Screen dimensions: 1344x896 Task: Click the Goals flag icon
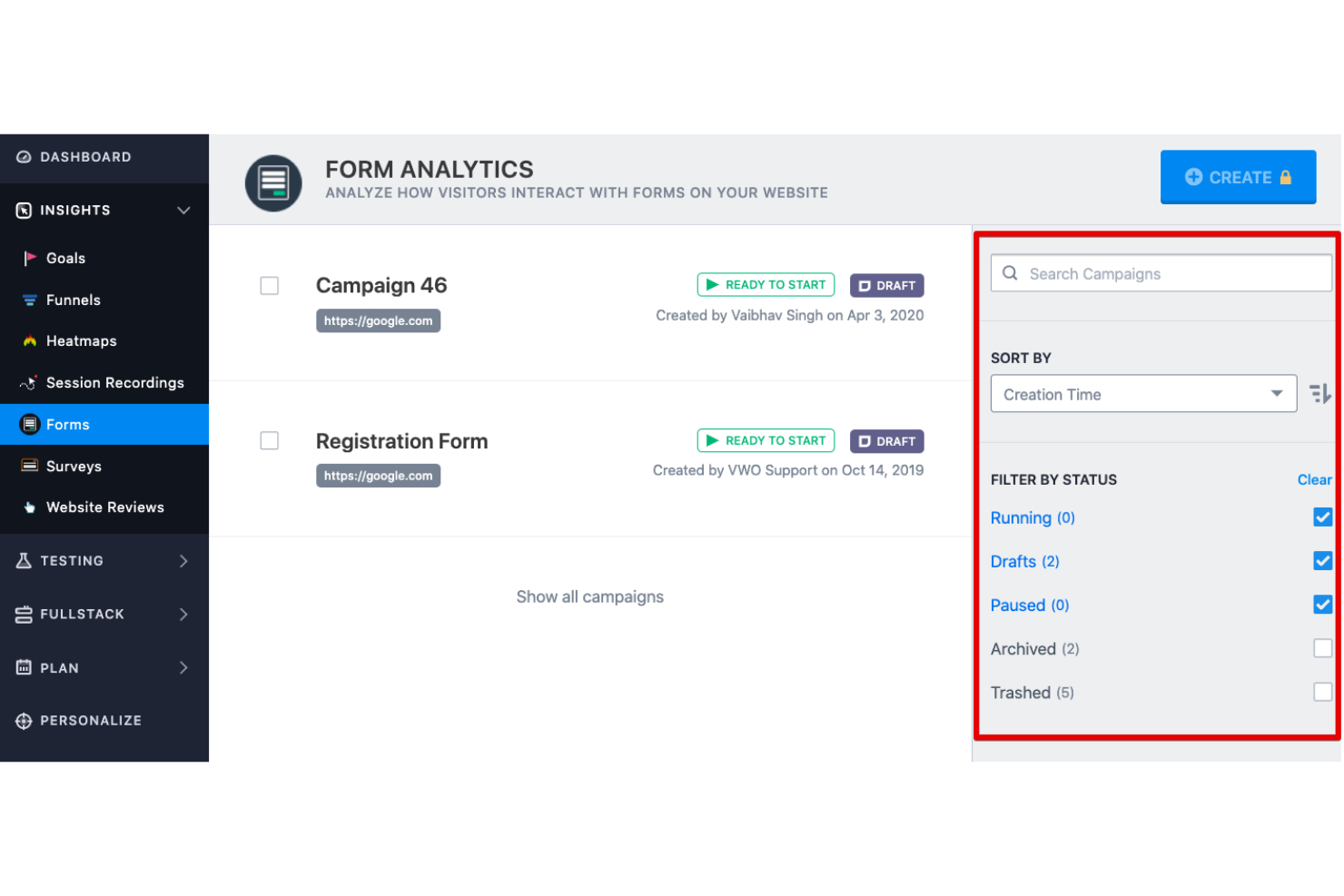[x=30, y=259]
